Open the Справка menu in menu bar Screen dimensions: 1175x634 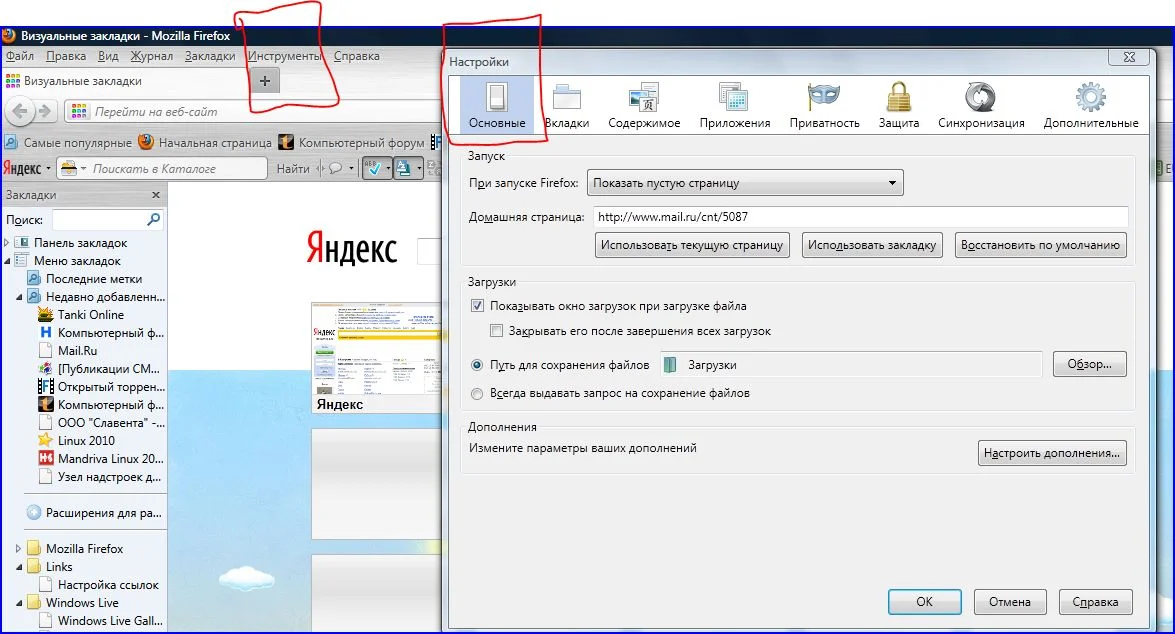[357, 56]
